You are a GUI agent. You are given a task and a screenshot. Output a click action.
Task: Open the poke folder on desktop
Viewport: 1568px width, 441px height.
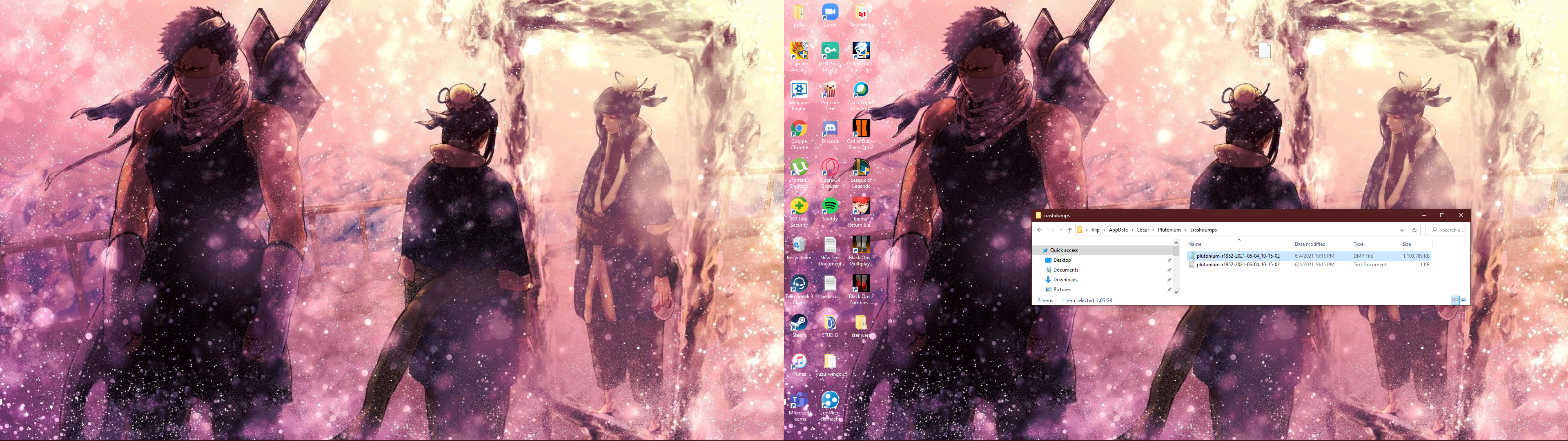(x=799, y=15)
